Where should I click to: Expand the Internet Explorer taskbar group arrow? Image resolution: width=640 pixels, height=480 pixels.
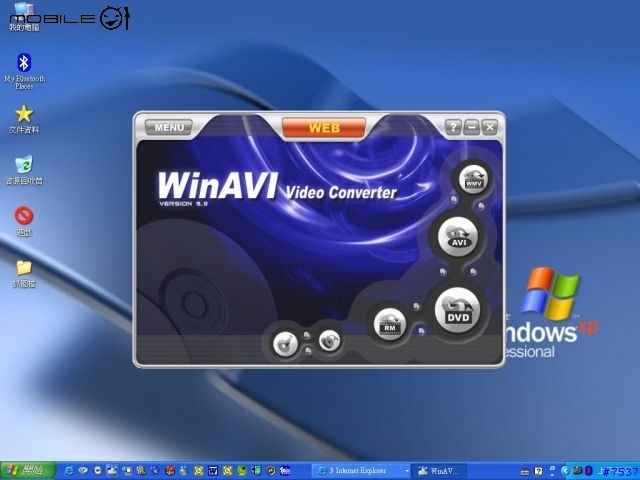(407, 471)
